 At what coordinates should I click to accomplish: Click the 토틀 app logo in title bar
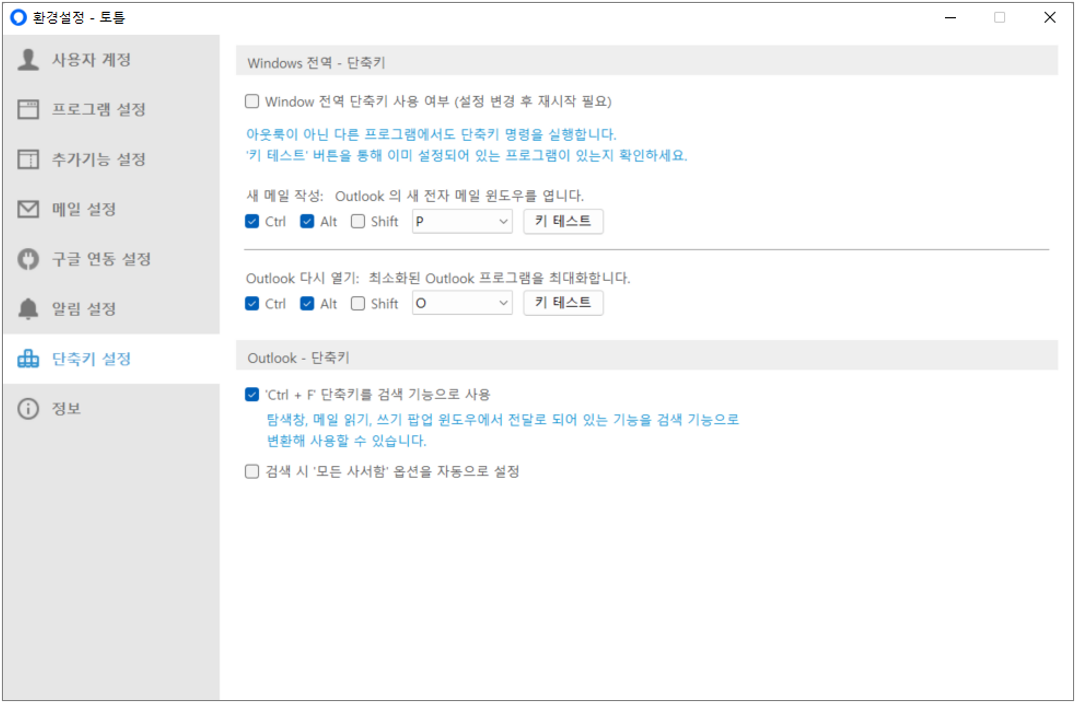[x=19, y=17]
